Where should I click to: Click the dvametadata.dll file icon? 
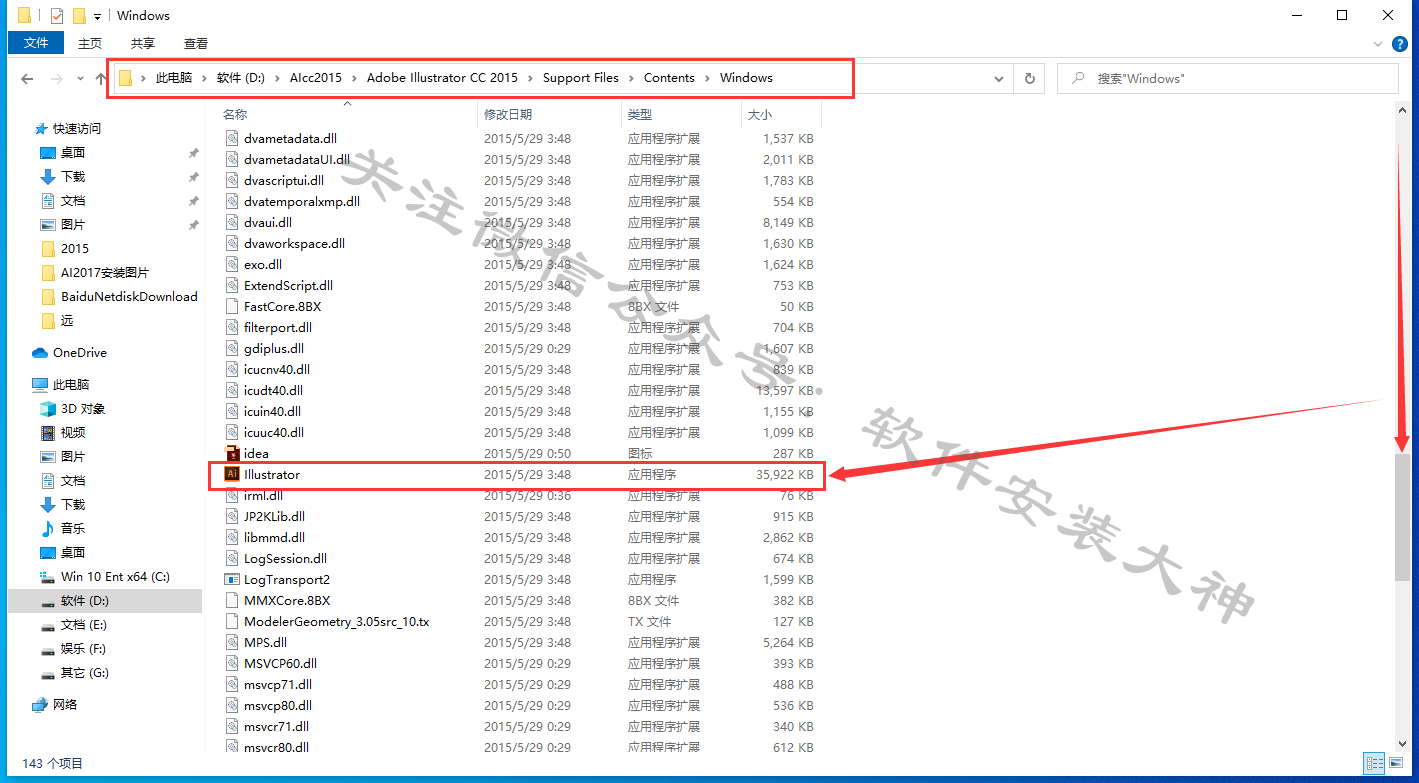[232, 138]
